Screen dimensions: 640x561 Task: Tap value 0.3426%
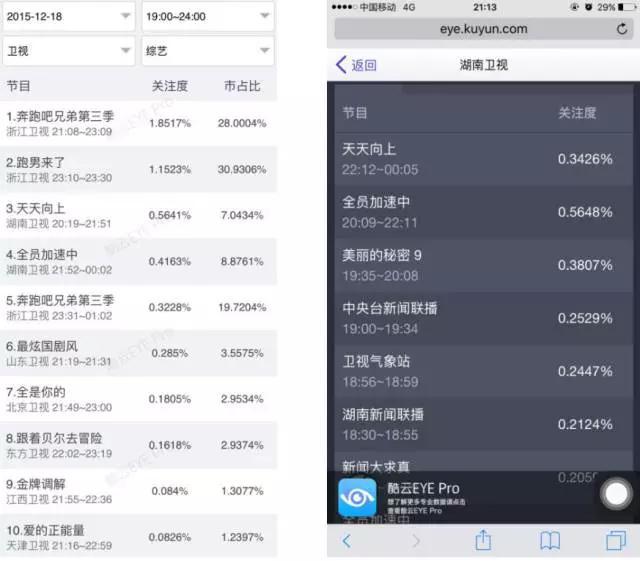[585, 159]
